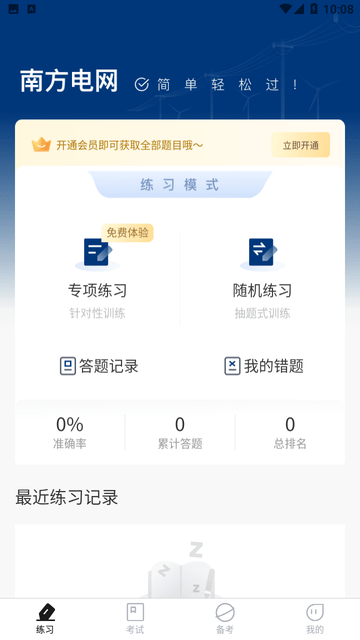Tap the checkmark circle beside 简单轻松过
Image resolution: width=360 pixels, height=640 pixels.
(142, 84)
